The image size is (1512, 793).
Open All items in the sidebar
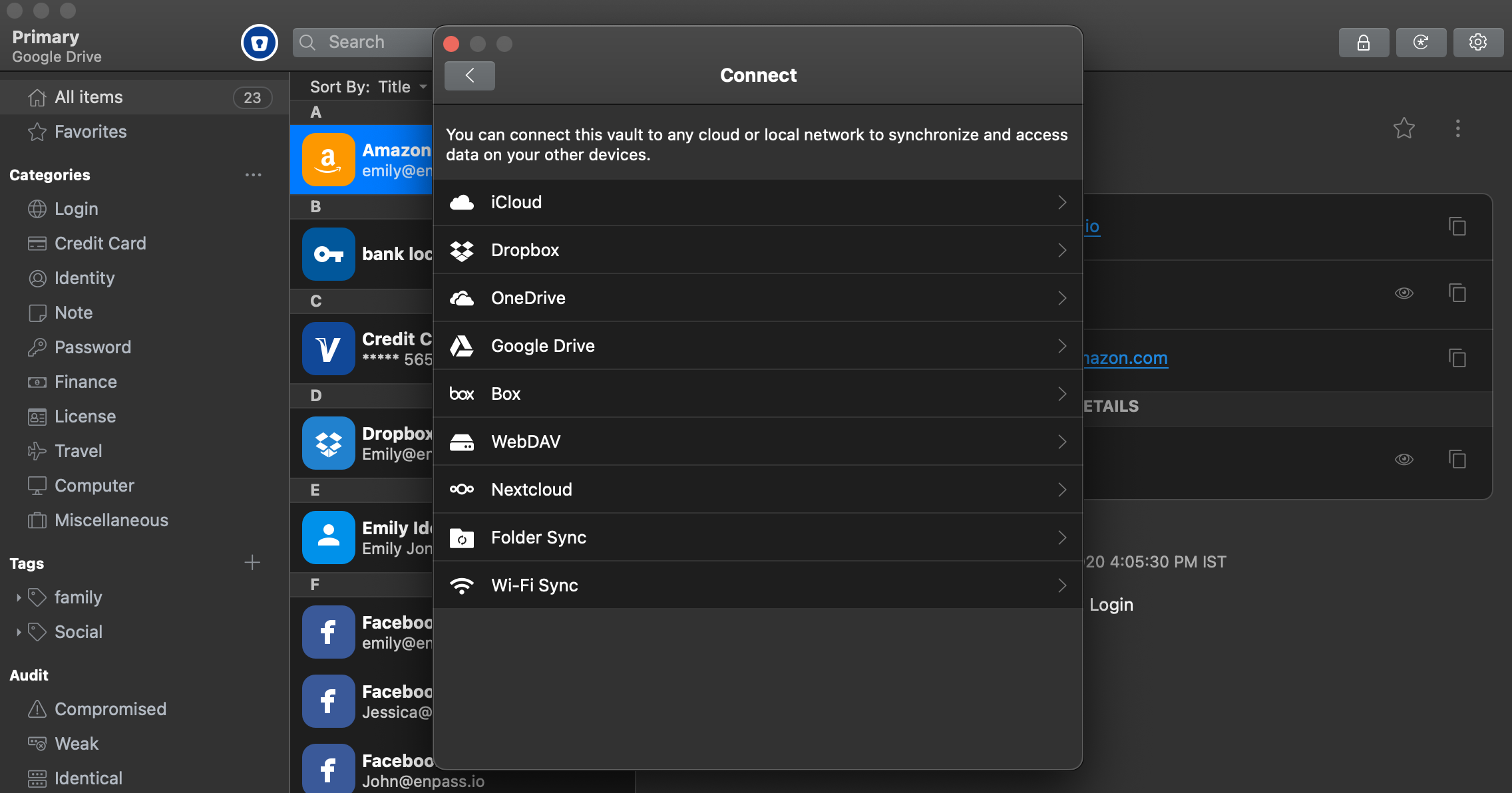(x=145, y=97)
